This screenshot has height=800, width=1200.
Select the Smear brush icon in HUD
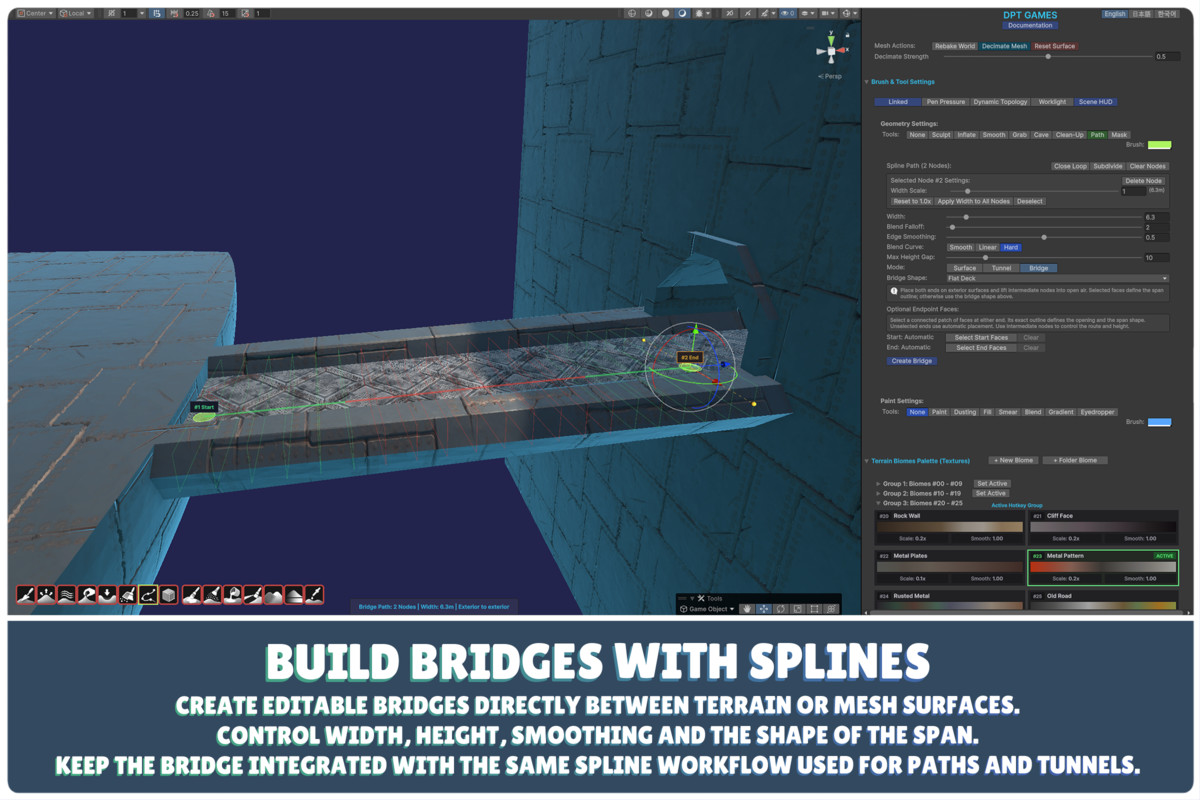point(253,595)
